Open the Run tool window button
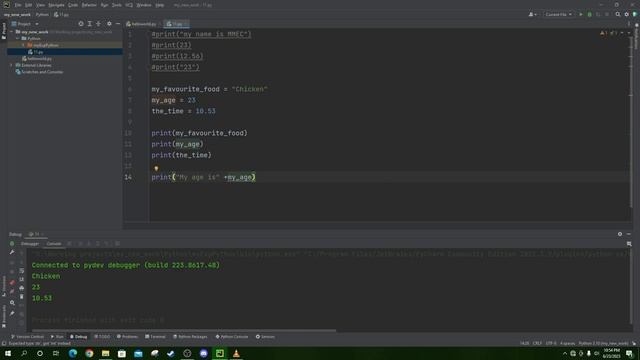This screenshot has height=360, width=640. (x=57, y=337)
